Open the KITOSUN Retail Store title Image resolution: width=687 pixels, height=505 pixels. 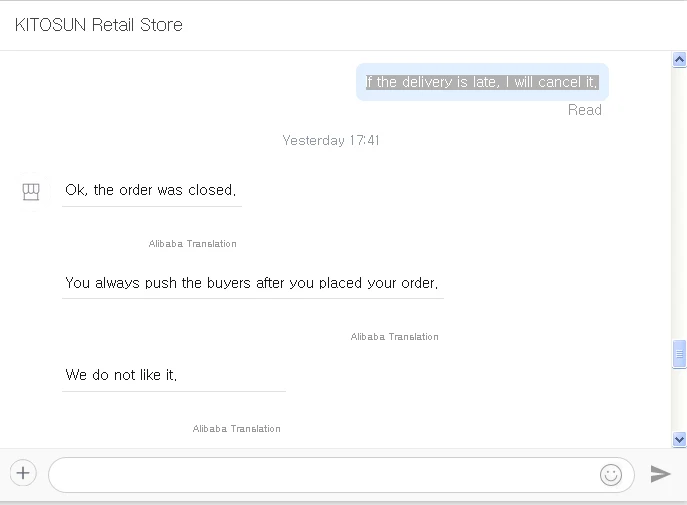(x=99, y=25)
